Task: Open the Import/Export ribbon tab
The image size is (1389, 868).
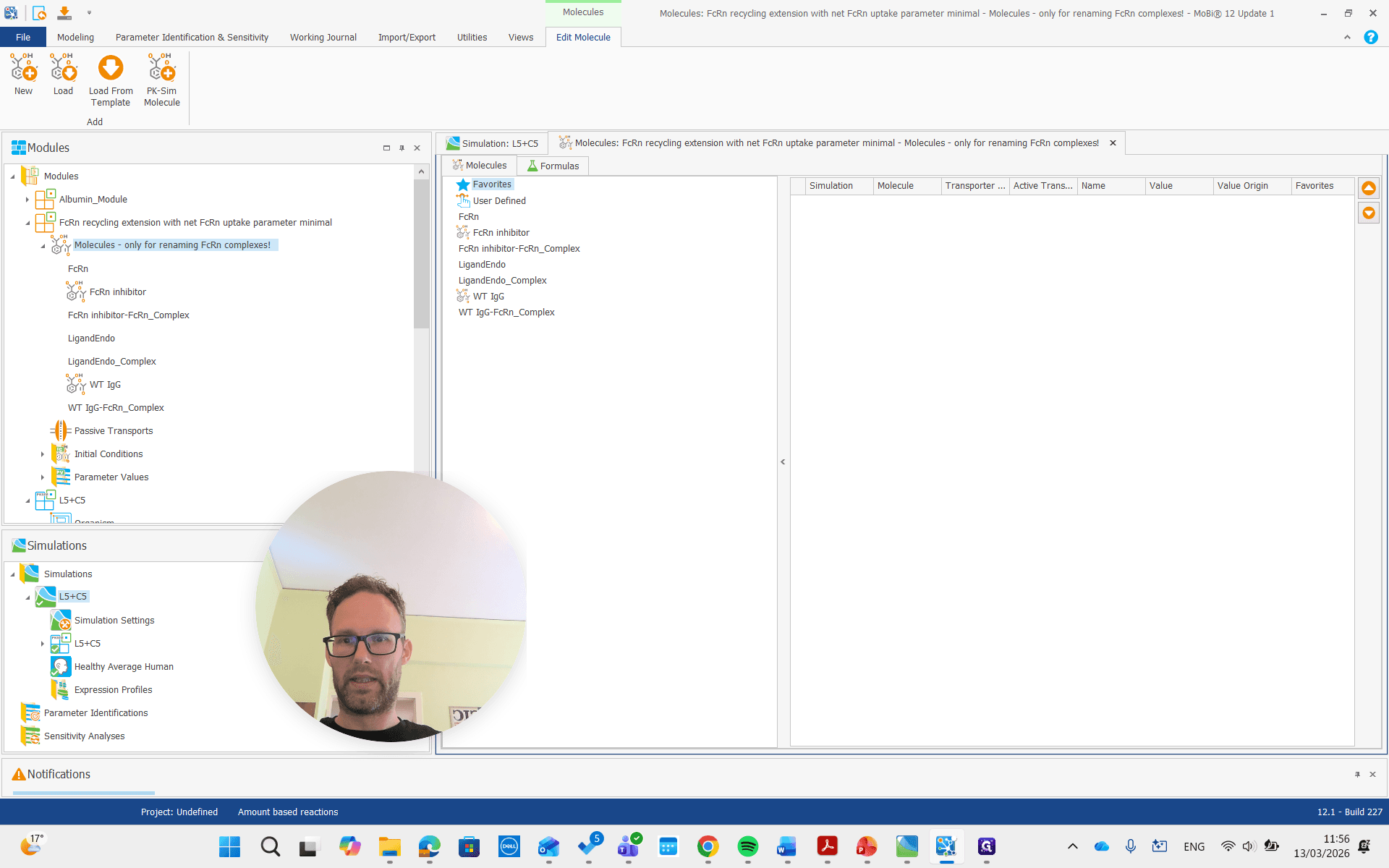Action: [407, 37]
